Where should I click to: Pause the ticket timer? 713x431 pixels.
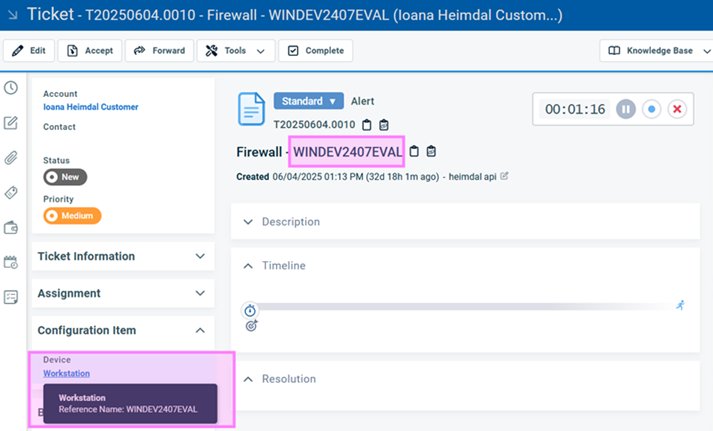[626, 109]
